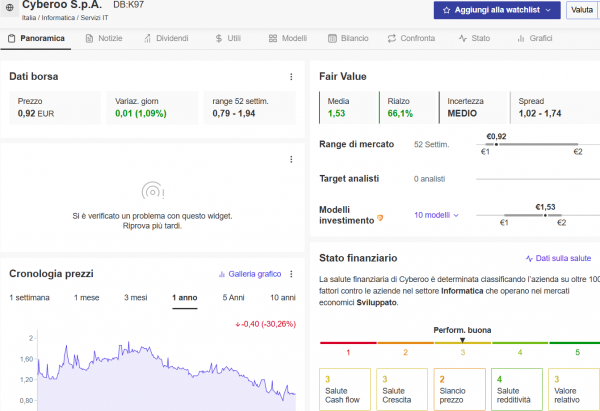Switch to the Bilancio tab
Image resolution: width=600 pixels, height=411 pixels.
tap(347, 39)
